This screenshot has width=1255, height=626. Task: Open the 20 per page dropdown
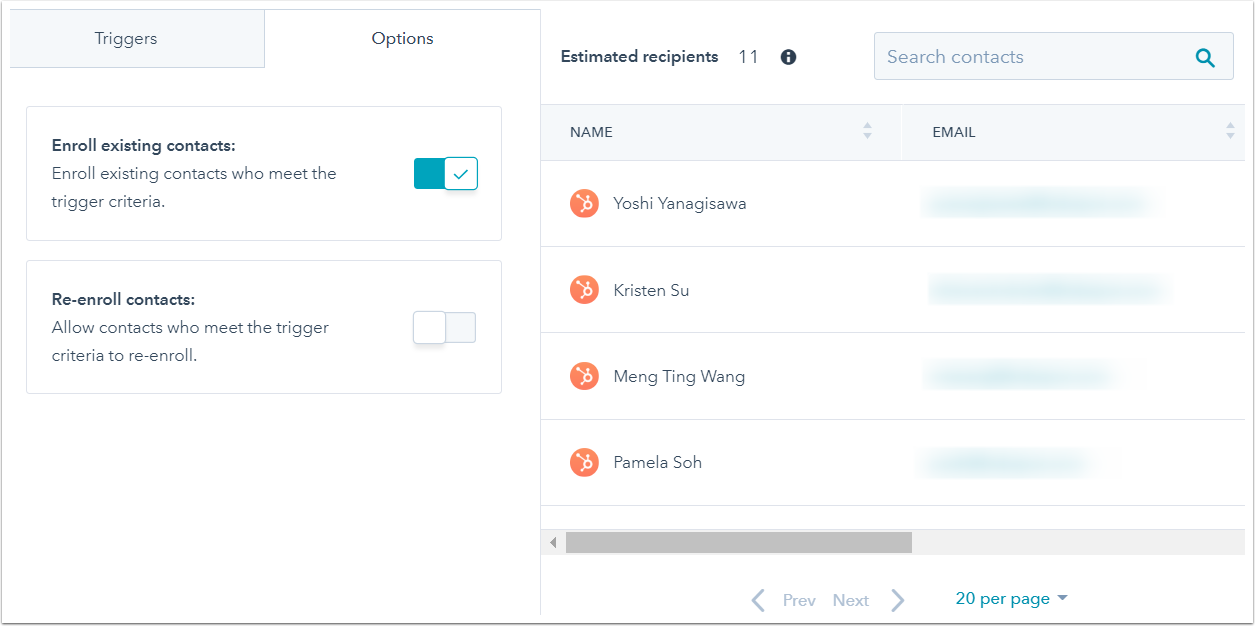1011,599
